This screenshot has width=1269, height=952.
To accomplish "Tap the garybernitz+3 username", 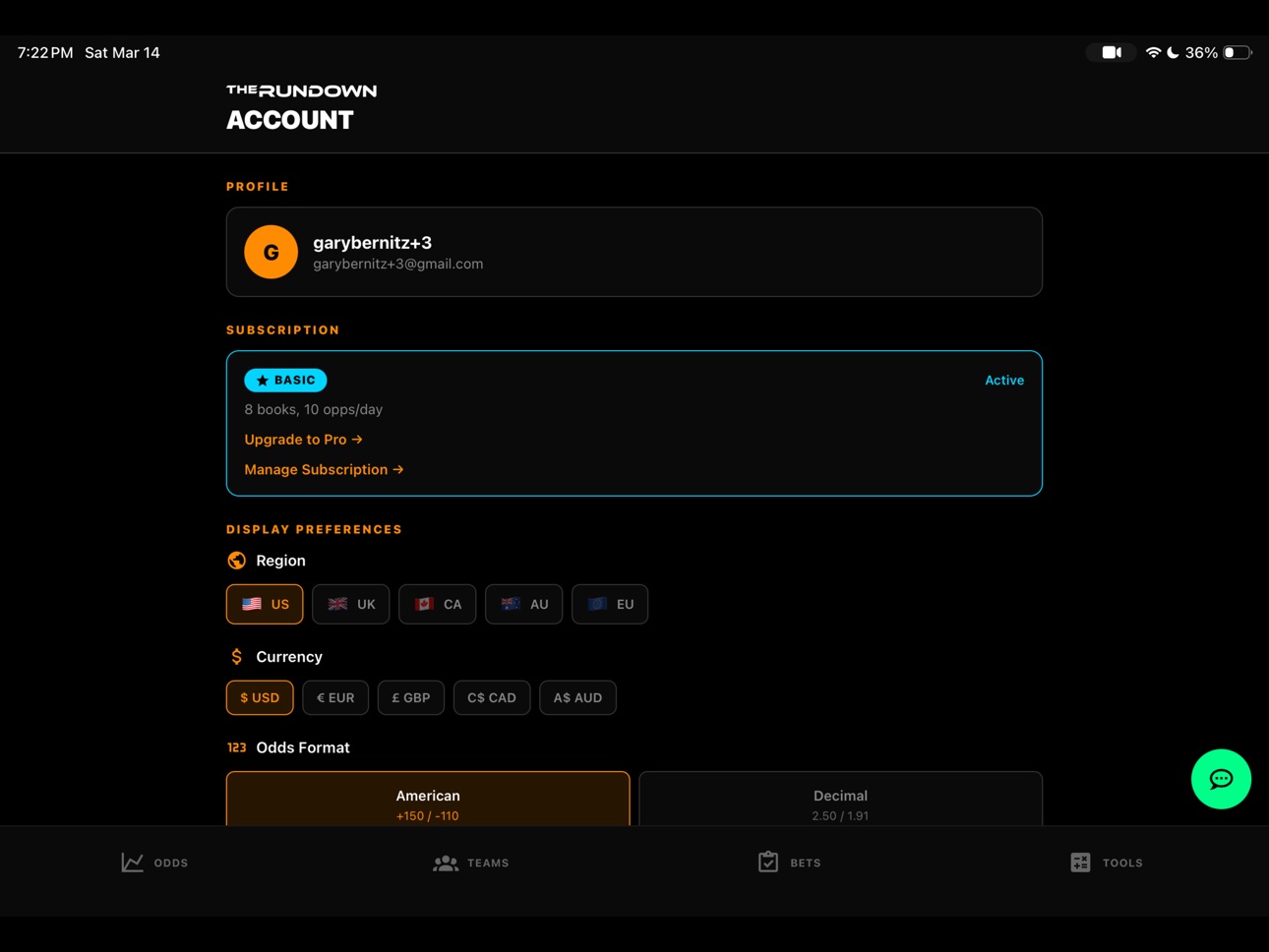I will tap(372, 242).
